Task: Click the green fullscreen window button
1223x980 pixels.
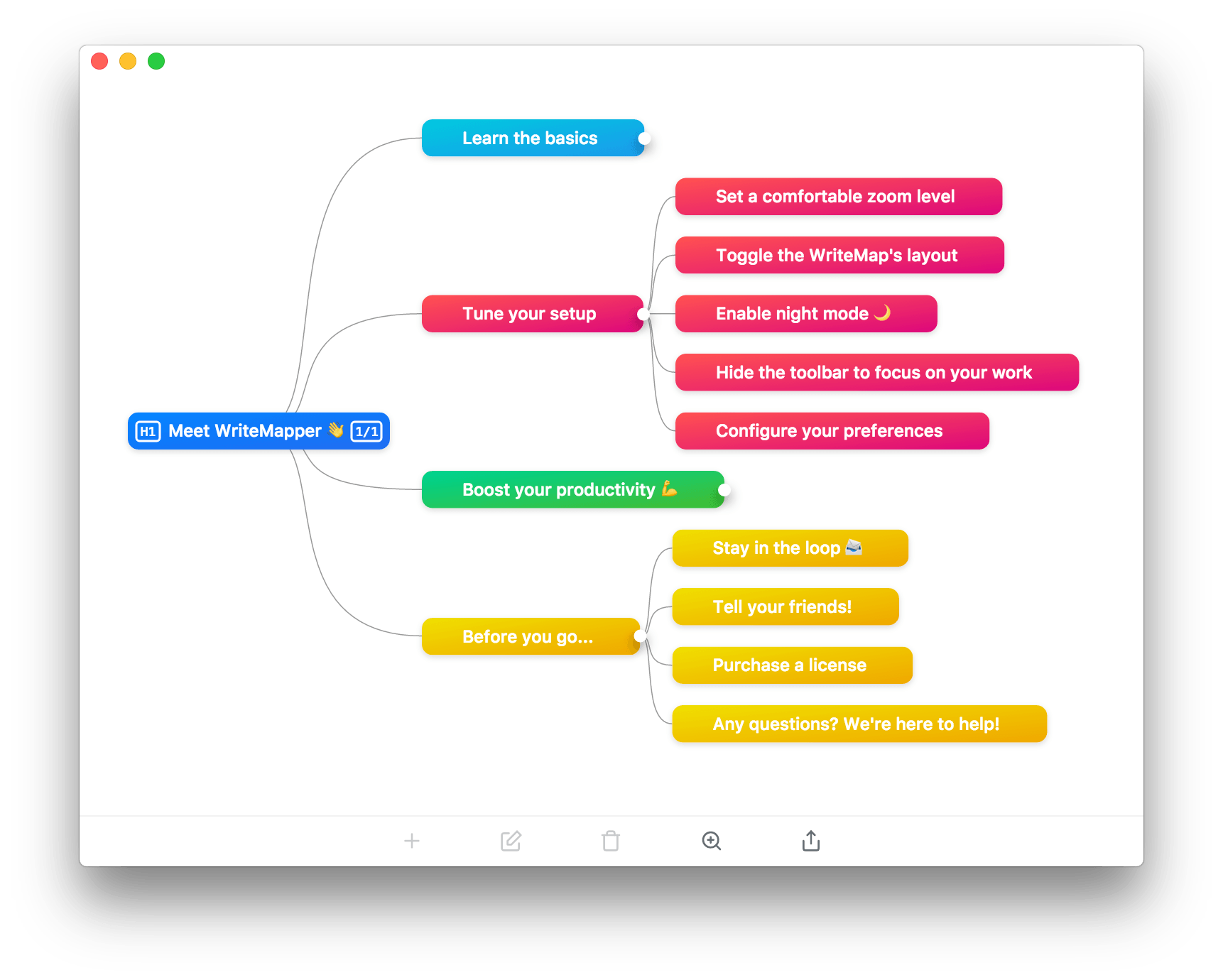Action: 156,62
